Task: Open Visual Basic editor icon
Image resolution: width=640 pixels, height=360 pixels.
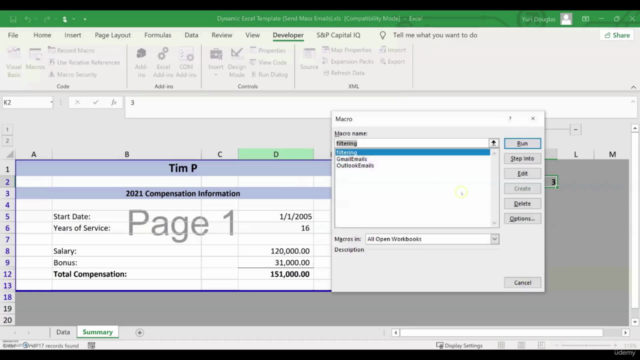Action: pyautogui.click(x=14, y=62)
